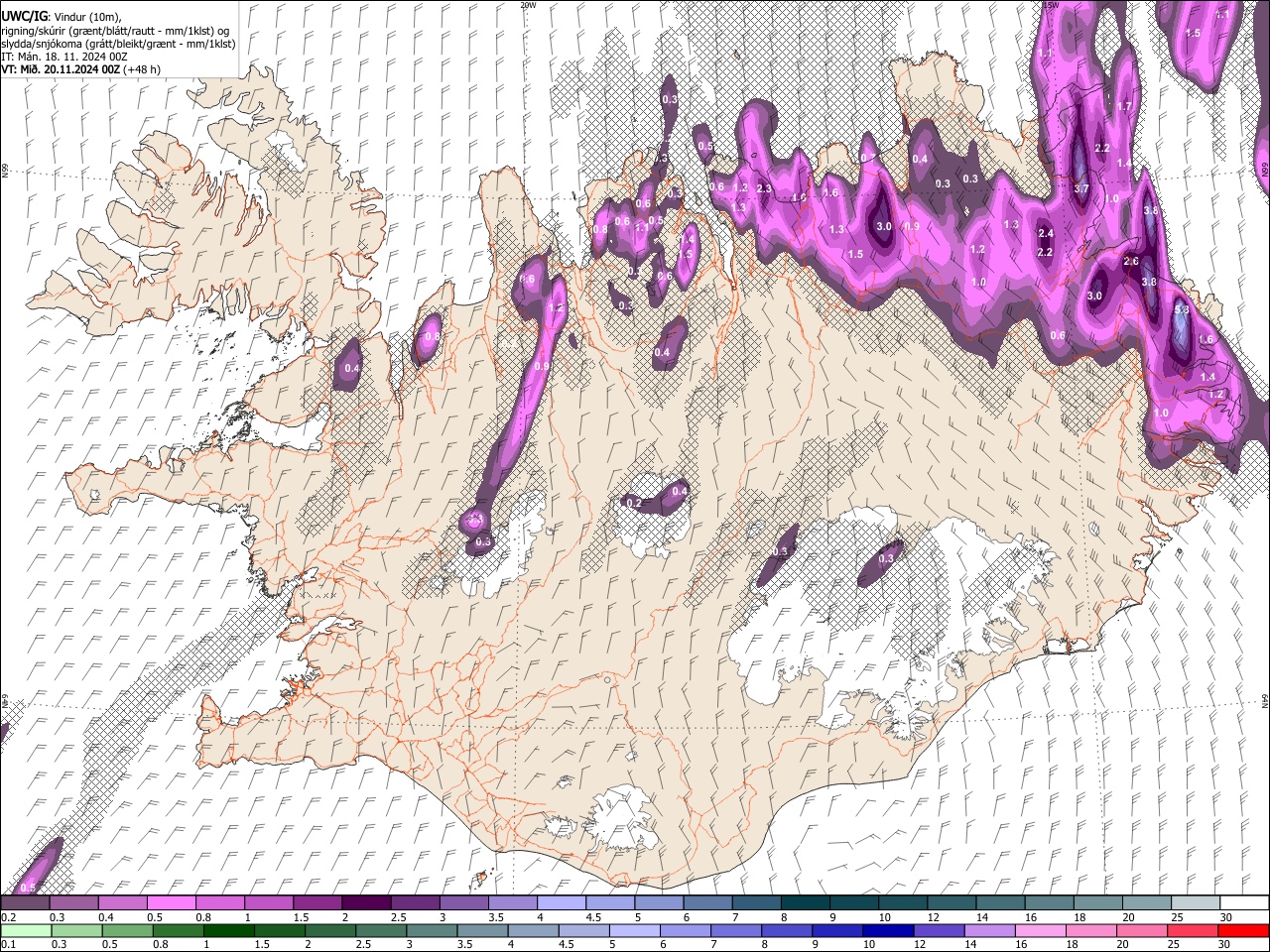The image size is (1270, 952).
Task: Select the dark teal swatch between 9 and 10
Action: point(853,902)
